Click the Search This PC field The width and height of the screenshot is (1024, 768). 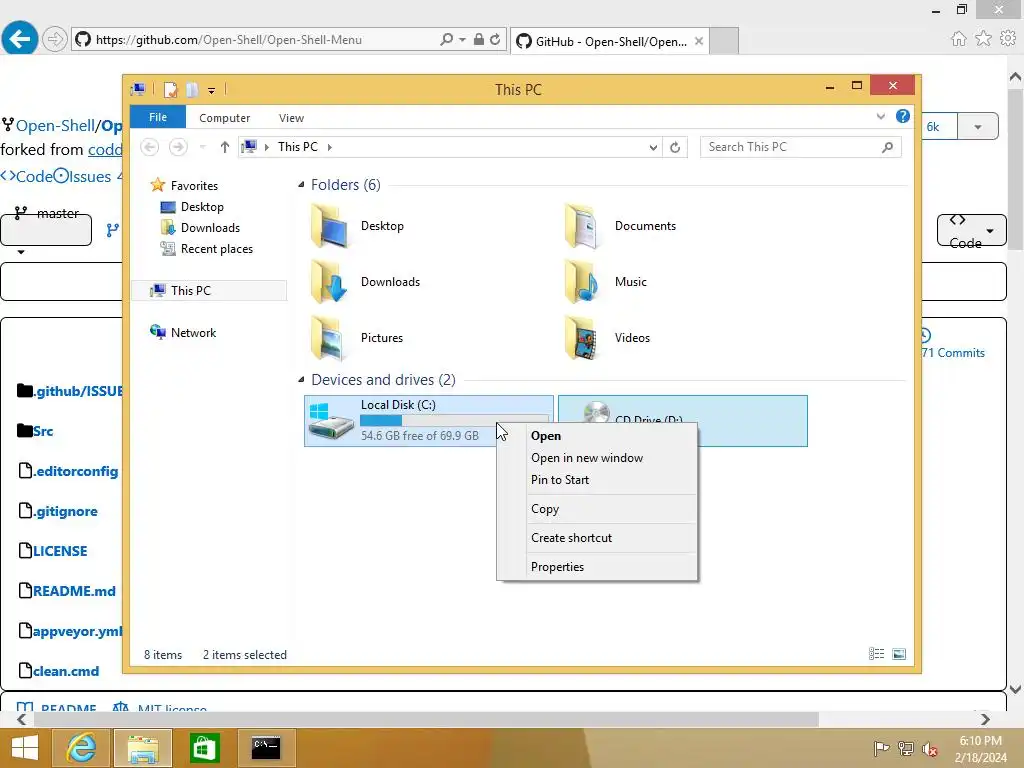(x=800, y=147)
